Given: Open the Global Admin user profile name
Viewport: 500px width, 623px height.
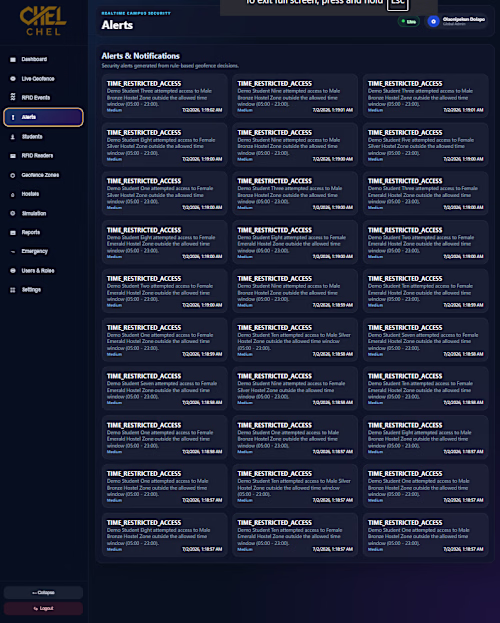Looking at the screenshot, I should click(463, 21).
